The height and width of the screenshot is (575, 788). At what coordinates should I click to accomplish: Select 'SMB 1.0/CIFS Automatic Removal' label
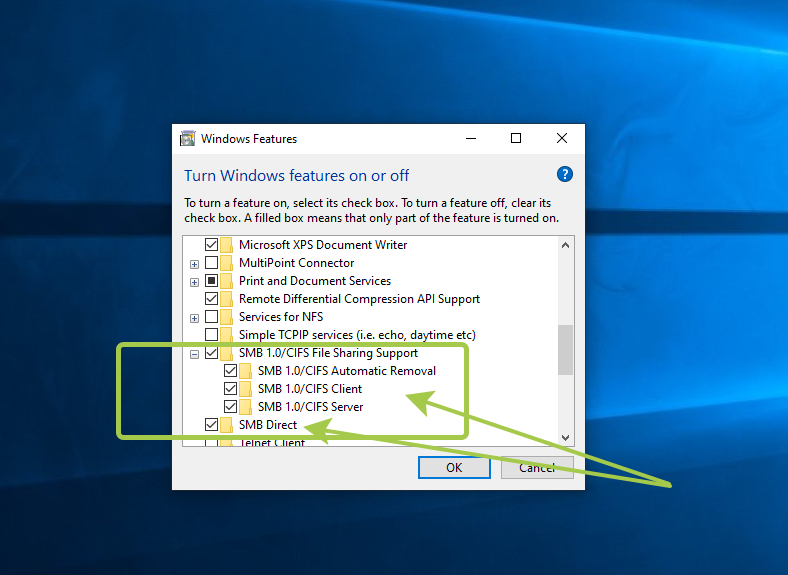(x=347, y=371)
